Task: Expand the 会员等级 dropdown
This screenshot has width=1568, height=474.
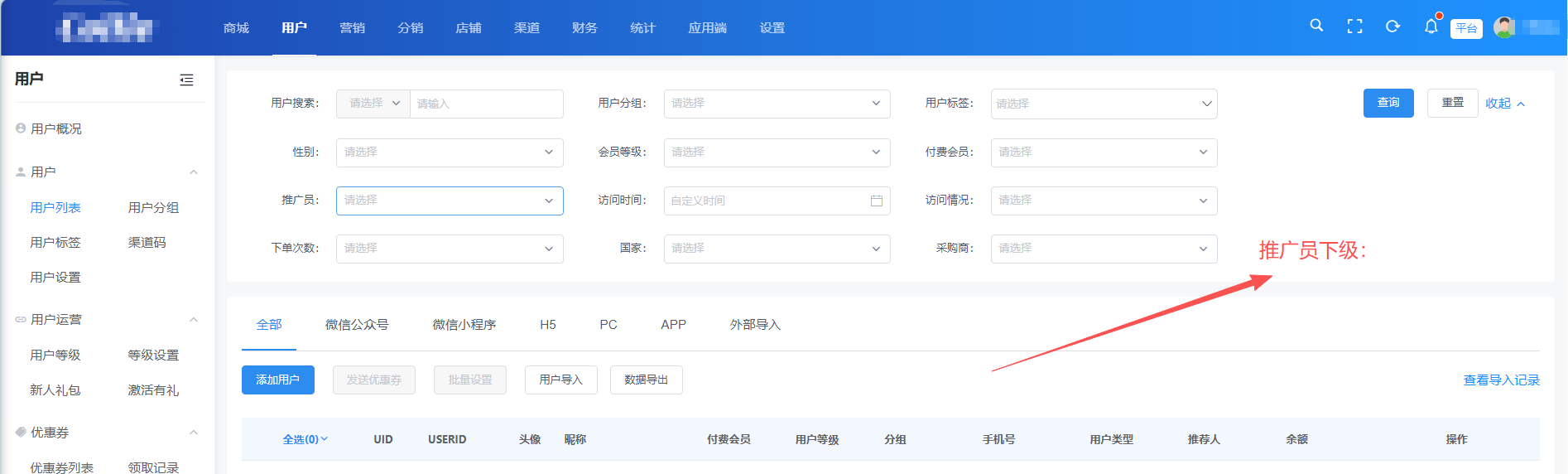Action: coord(776,152)
